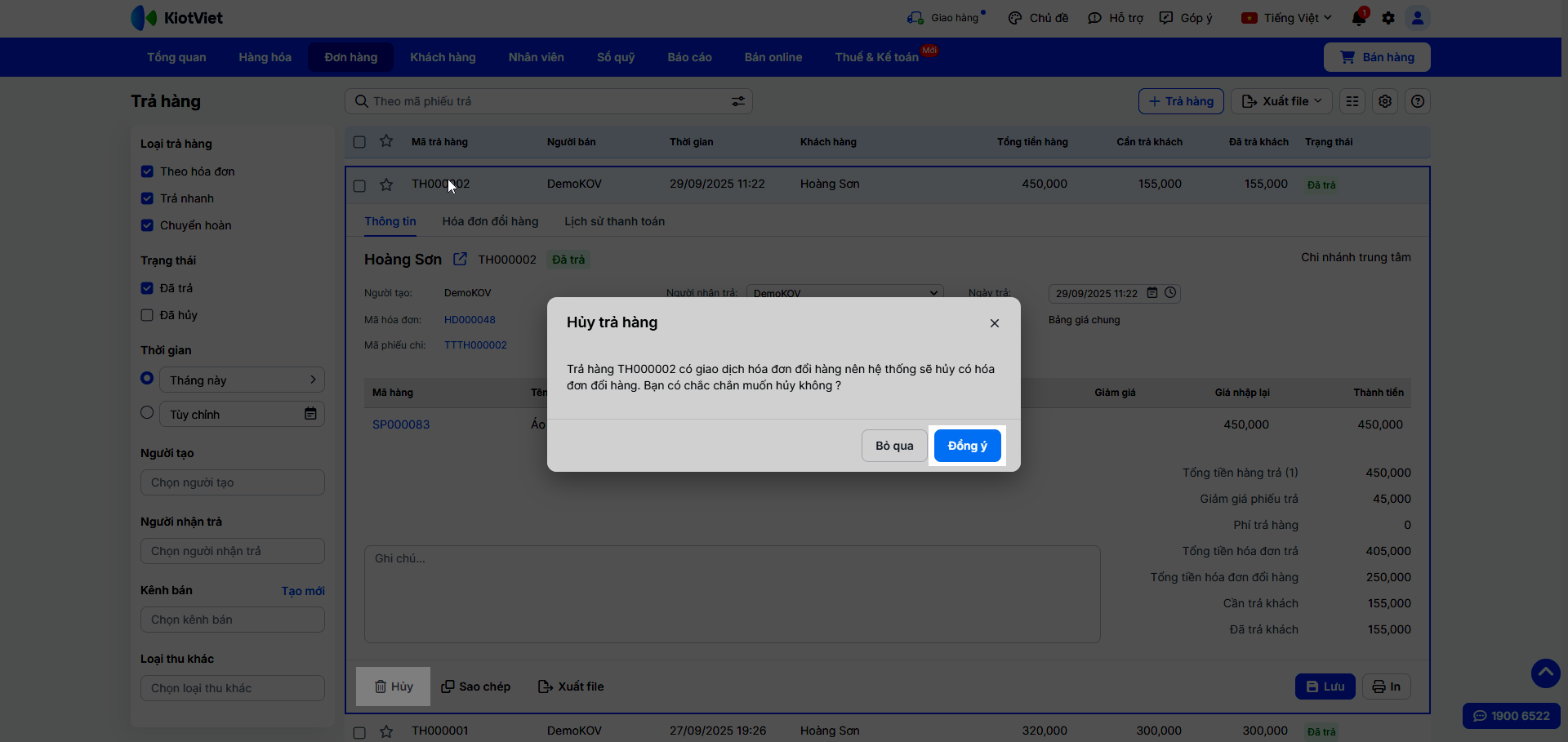1568x742 pixels.
Task: Expand the Xuất file dropdown in toolbar
Action: pos(1282,101)
